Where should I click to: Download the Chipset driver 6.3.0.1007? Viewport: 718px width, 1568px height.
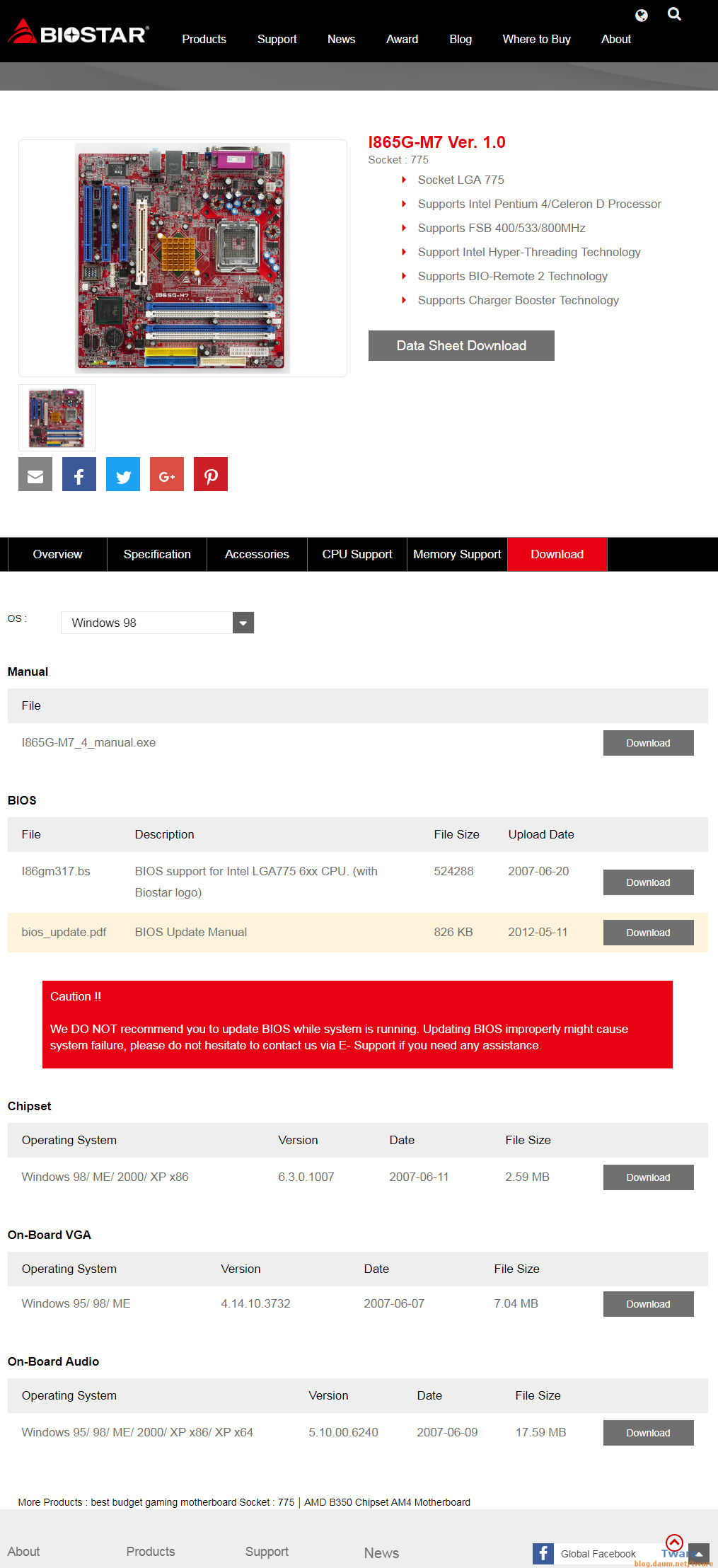tap(648, 1177)
